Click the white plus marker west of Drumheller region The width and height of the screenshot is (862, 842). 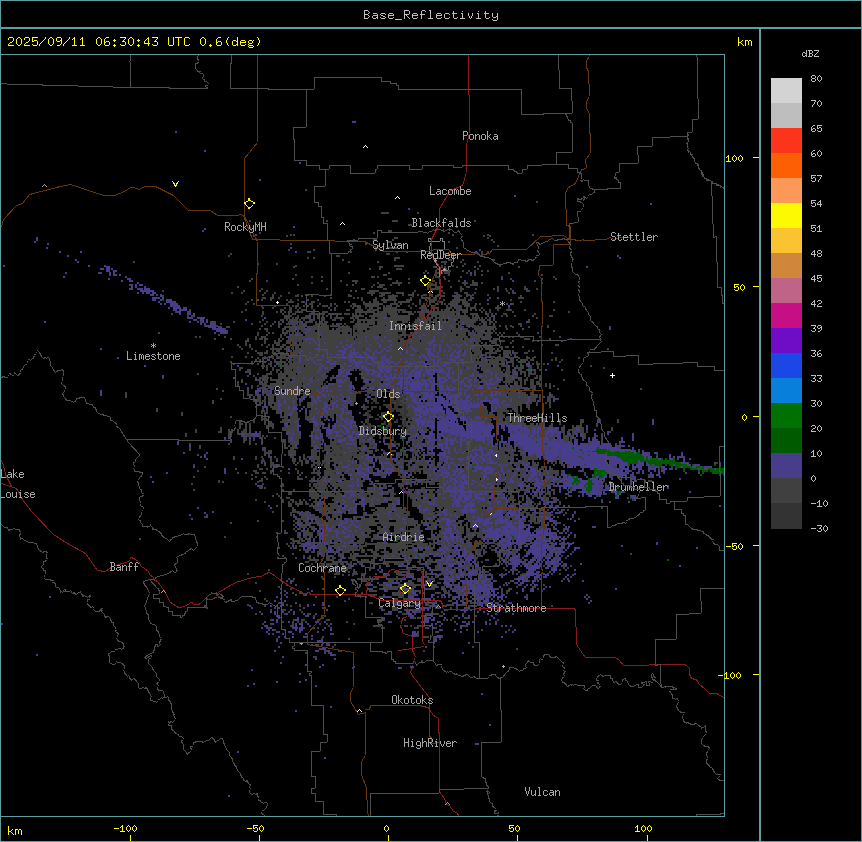pyautogui.click(x=612, y=375)
